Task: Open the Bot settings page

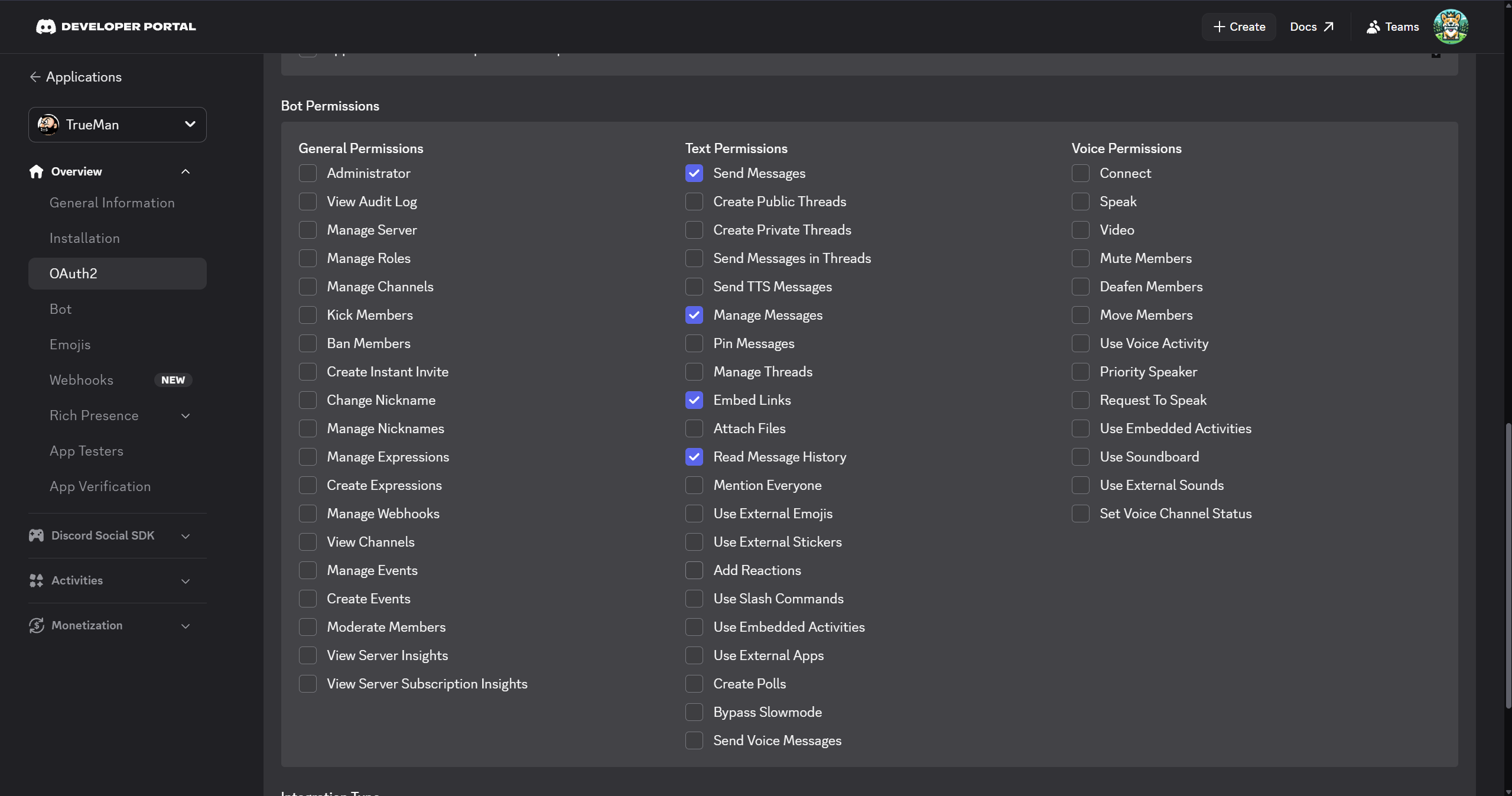Action: tap(60, 309)
